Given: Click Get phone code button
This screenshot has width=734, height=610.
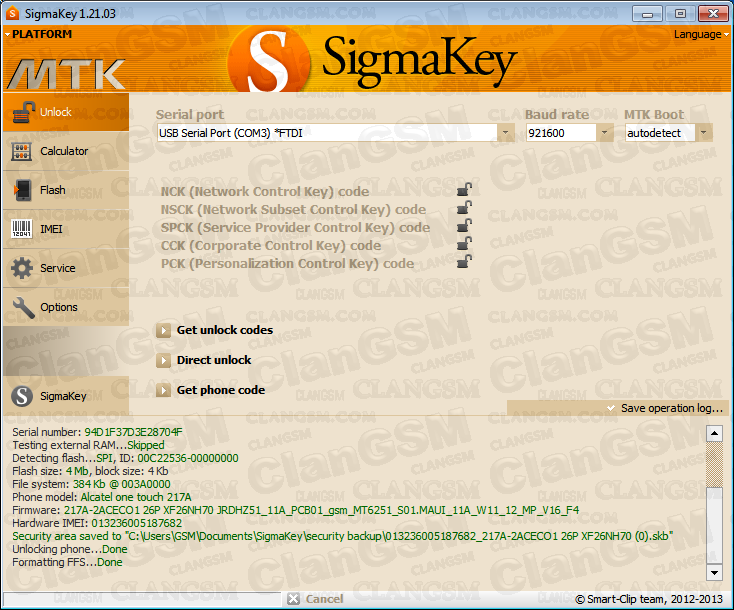Looking at the screenshot, I should pos(220,390).
